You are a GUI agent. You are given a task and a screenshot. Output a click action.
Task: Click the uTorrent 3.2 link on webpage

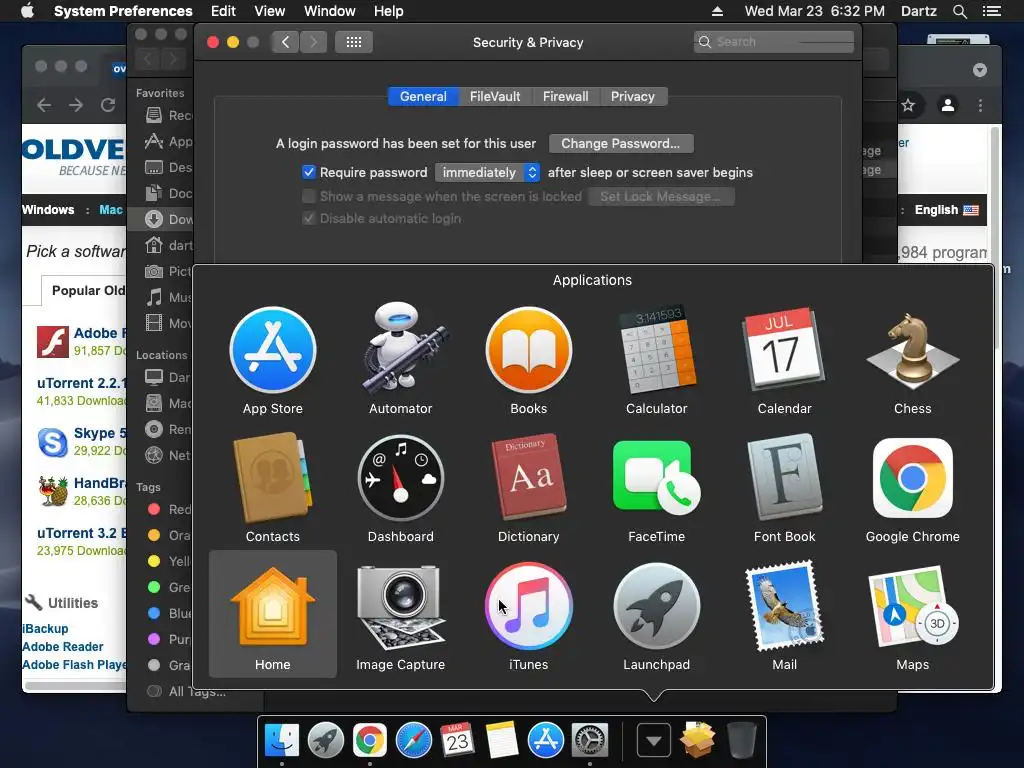(80, 533)
